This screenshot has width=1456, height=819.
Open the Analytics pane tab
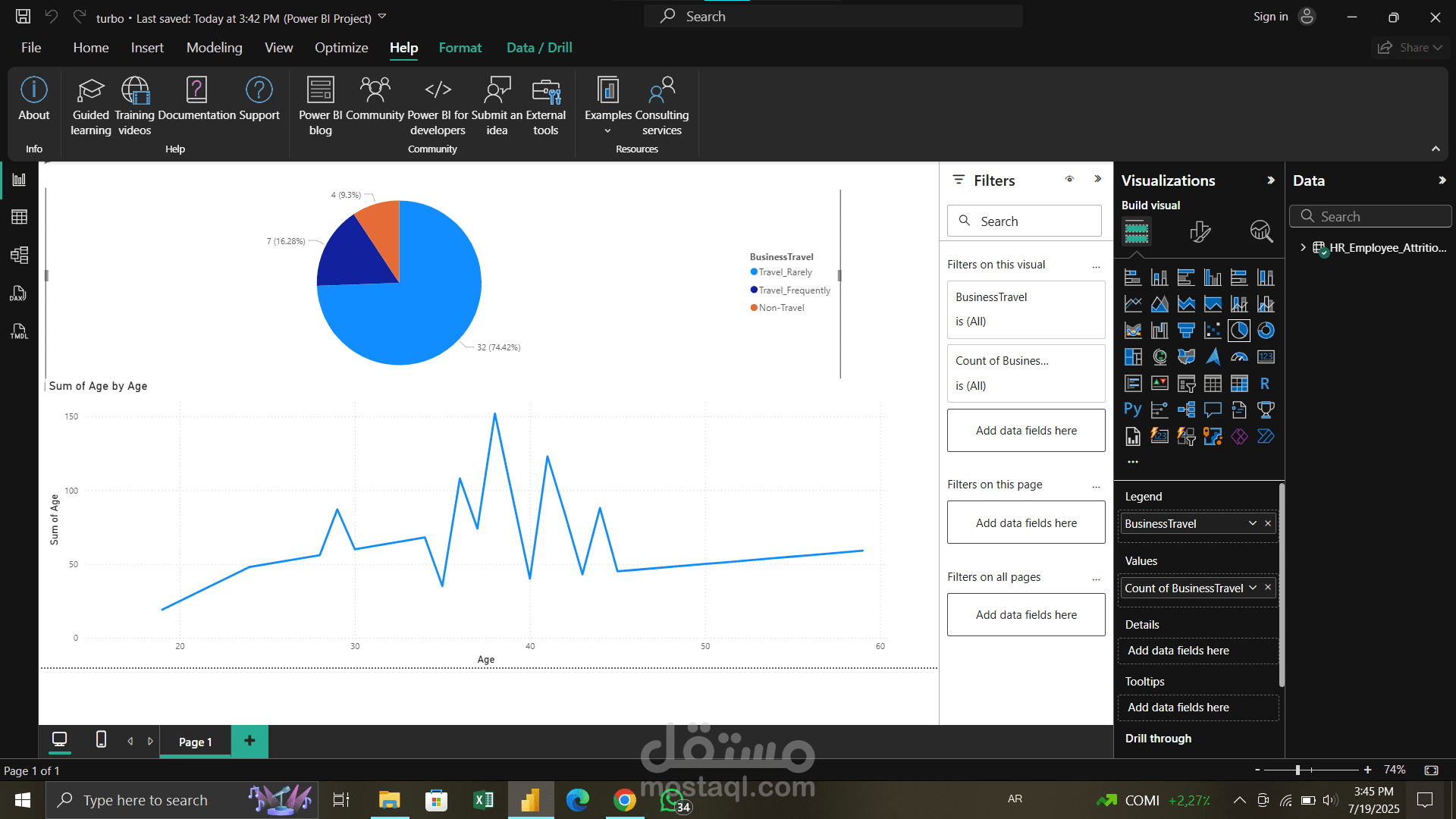(x=1262, y=231)
